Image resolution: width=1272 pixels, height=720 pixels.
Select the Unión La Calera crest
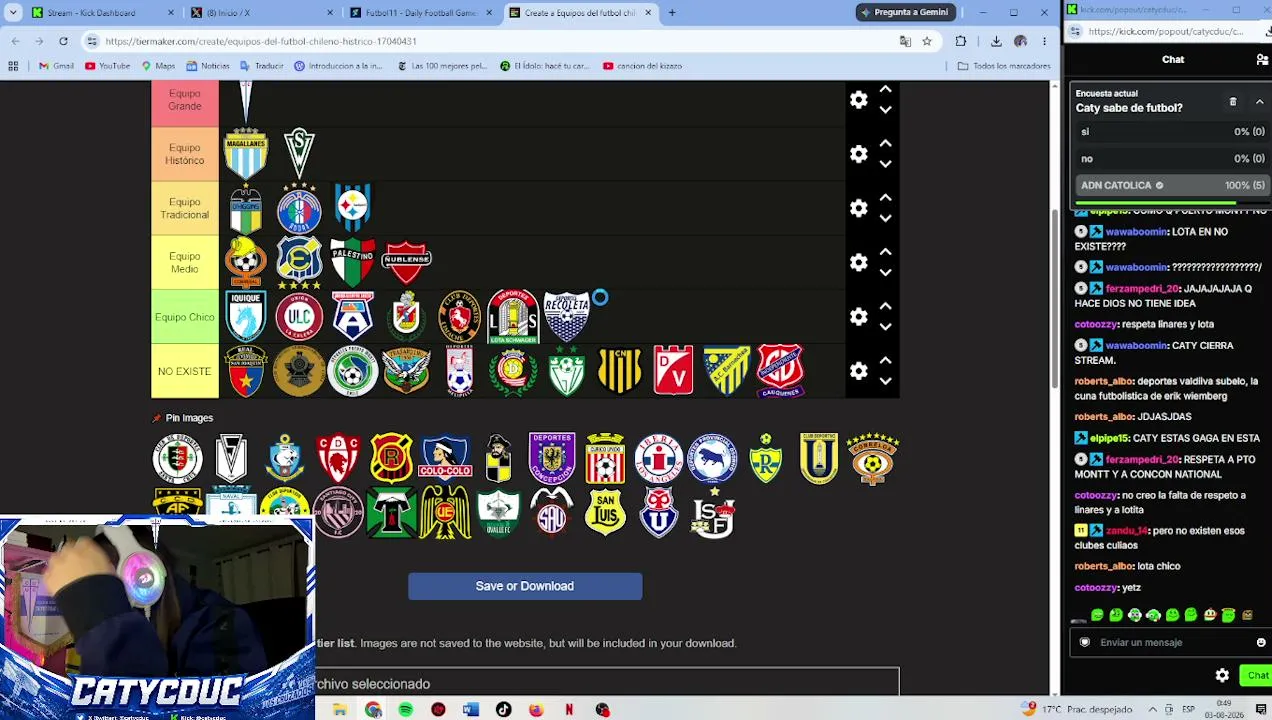299,317
